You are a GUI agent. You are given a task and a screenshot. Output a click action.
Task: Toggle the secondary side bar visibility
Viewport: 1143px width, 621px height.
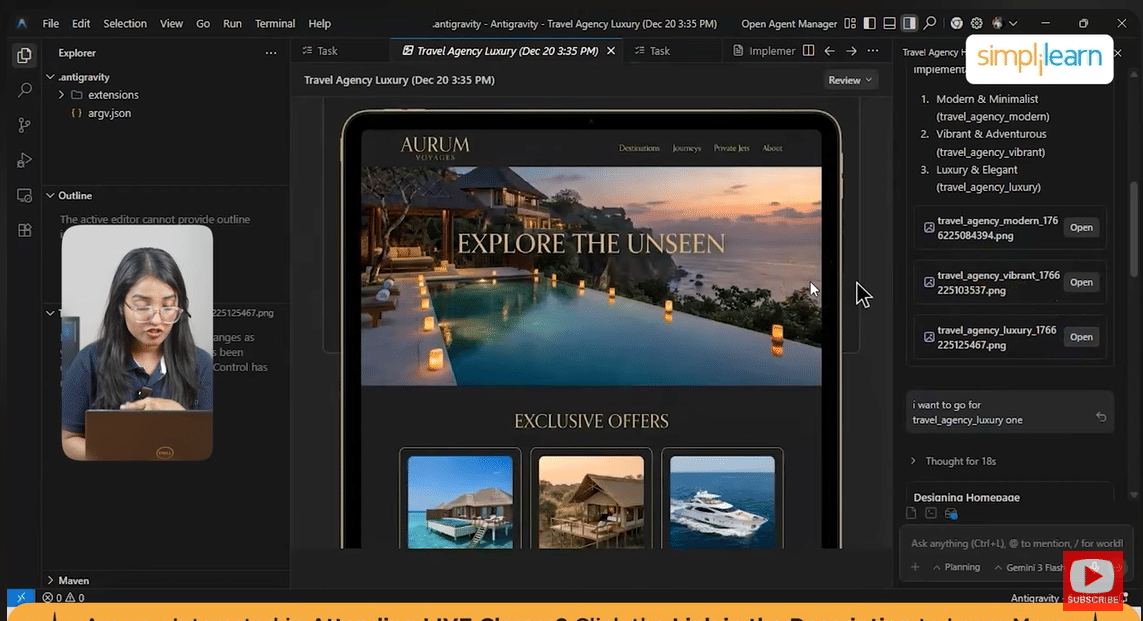909,23
